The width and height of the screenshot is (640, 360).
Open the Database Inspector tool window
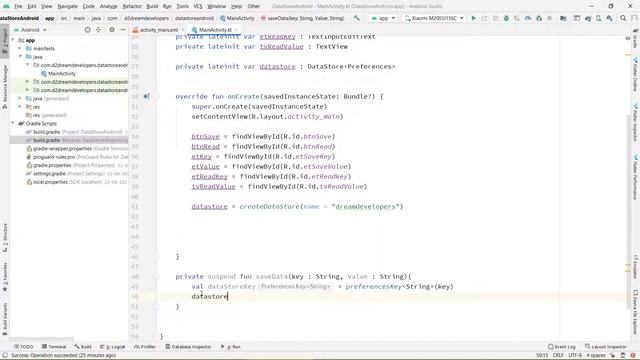188,347
